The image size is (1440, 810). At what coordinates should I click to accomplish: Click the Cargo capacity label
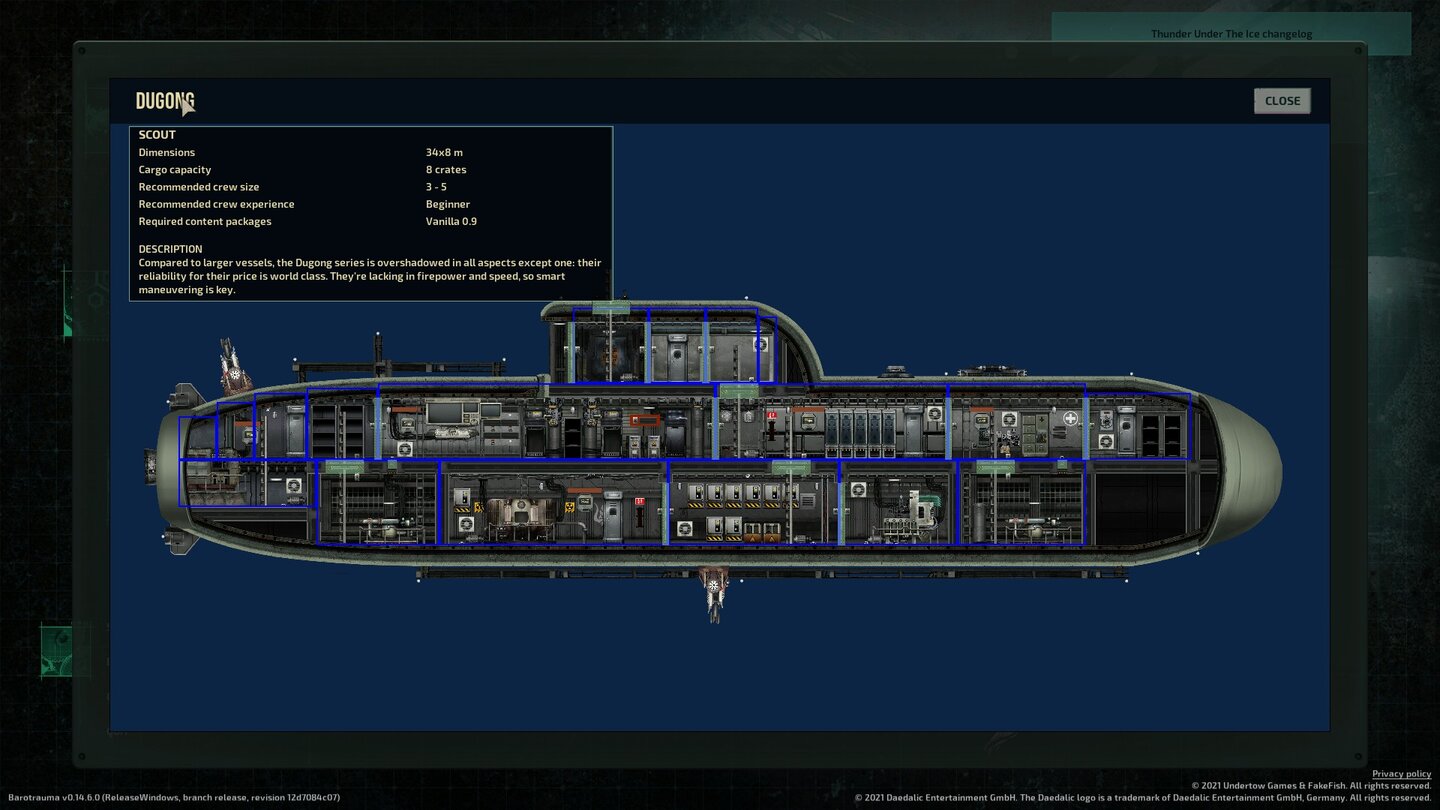coord(175,170)
